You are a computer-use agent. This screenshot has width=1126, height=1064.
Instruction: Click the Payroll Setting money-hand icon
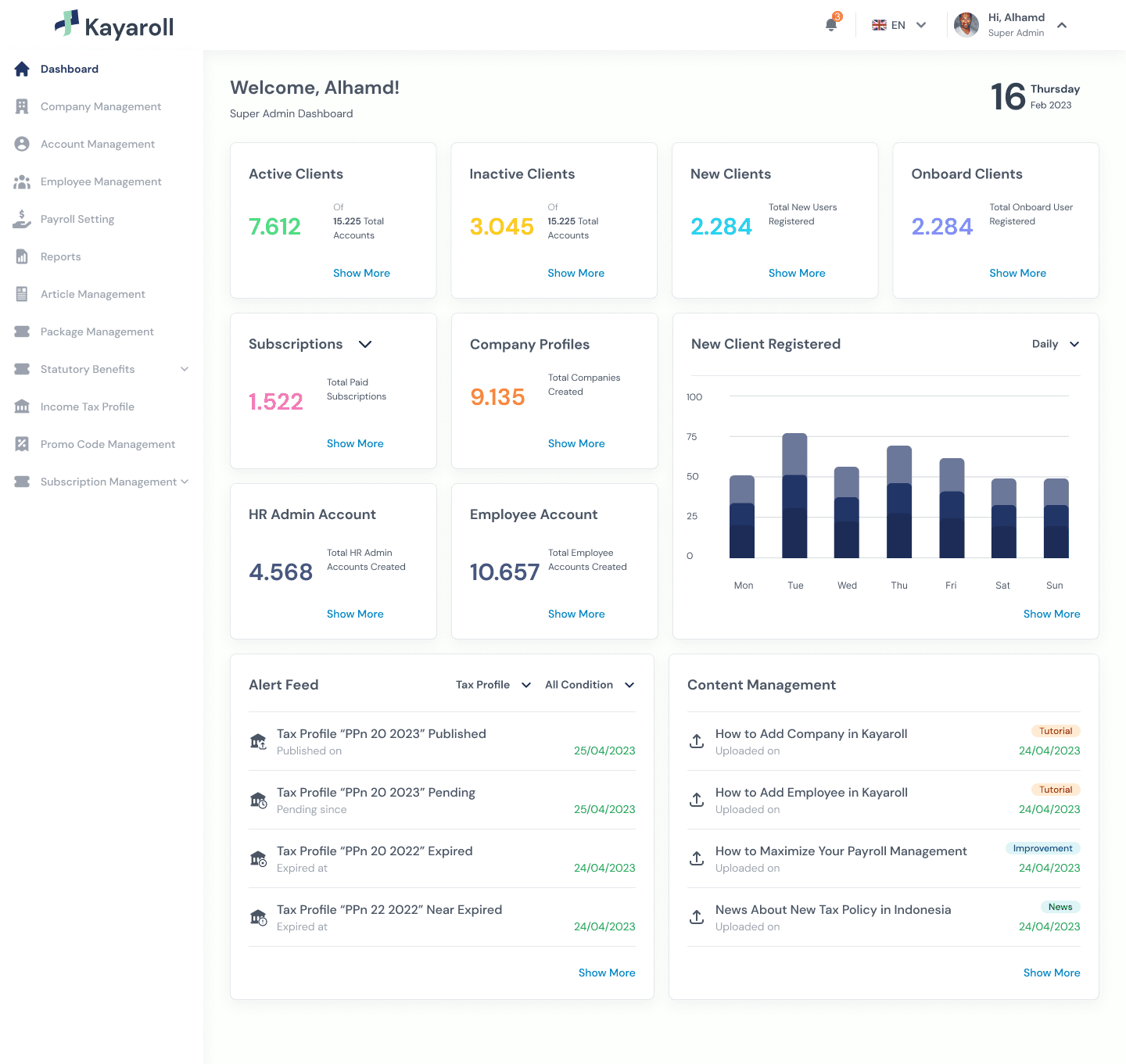(x=22, y=219)
